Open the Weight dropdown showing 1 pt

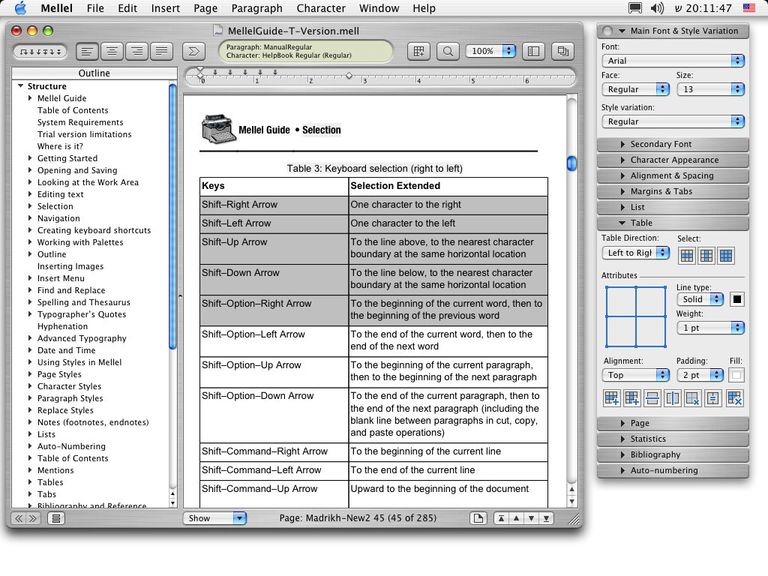[710, 328]
